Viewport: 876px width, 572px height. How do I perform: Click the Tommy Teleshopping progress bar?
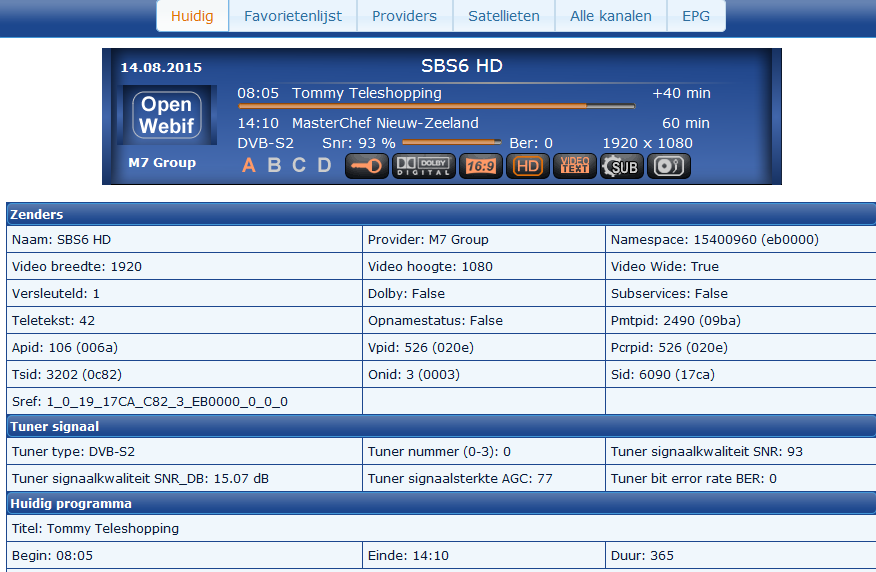(436, 106)
